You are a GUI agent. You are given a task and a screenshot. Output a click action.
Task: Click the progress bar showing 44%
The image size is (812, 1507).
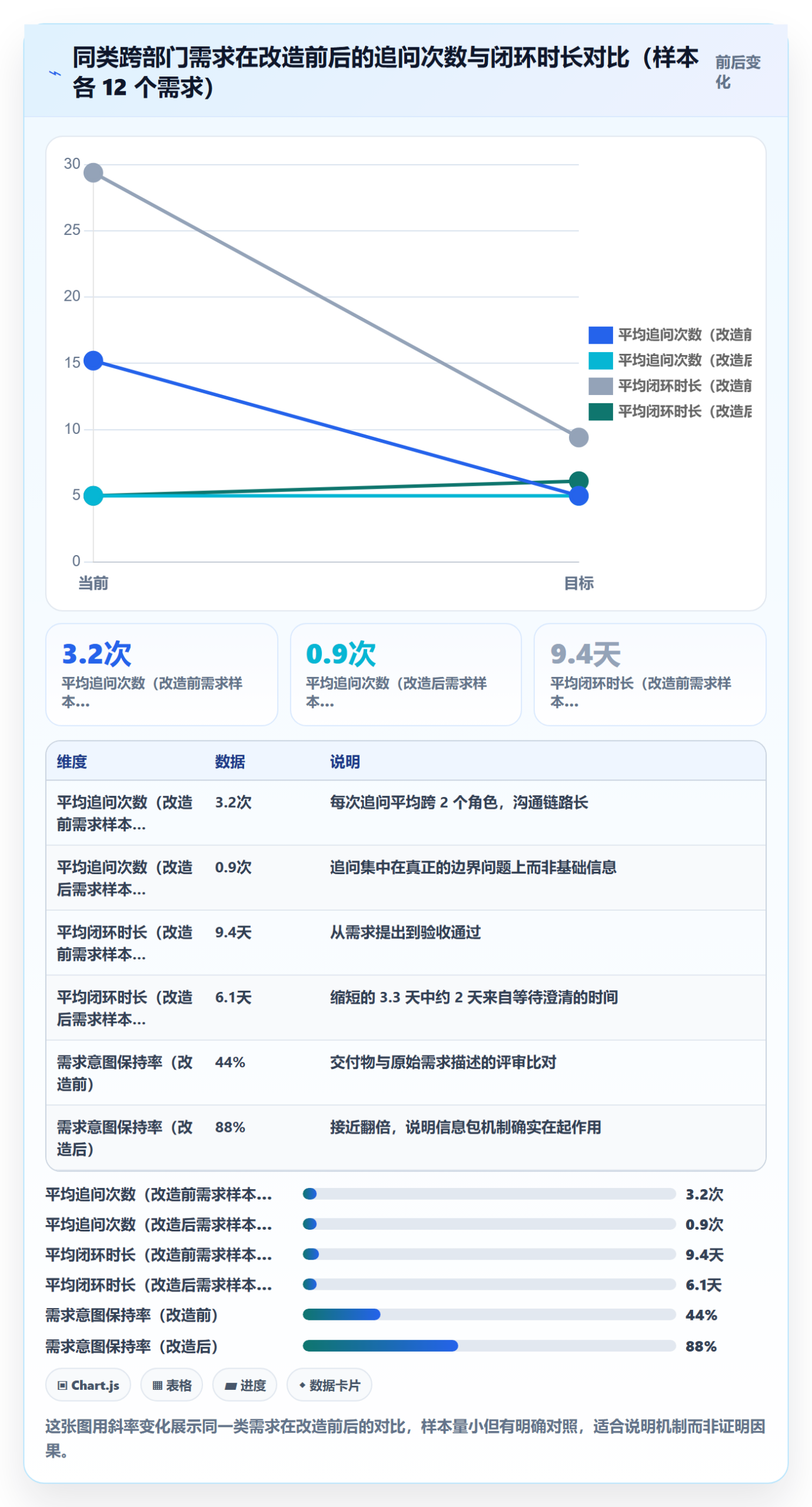[489, 1315]
